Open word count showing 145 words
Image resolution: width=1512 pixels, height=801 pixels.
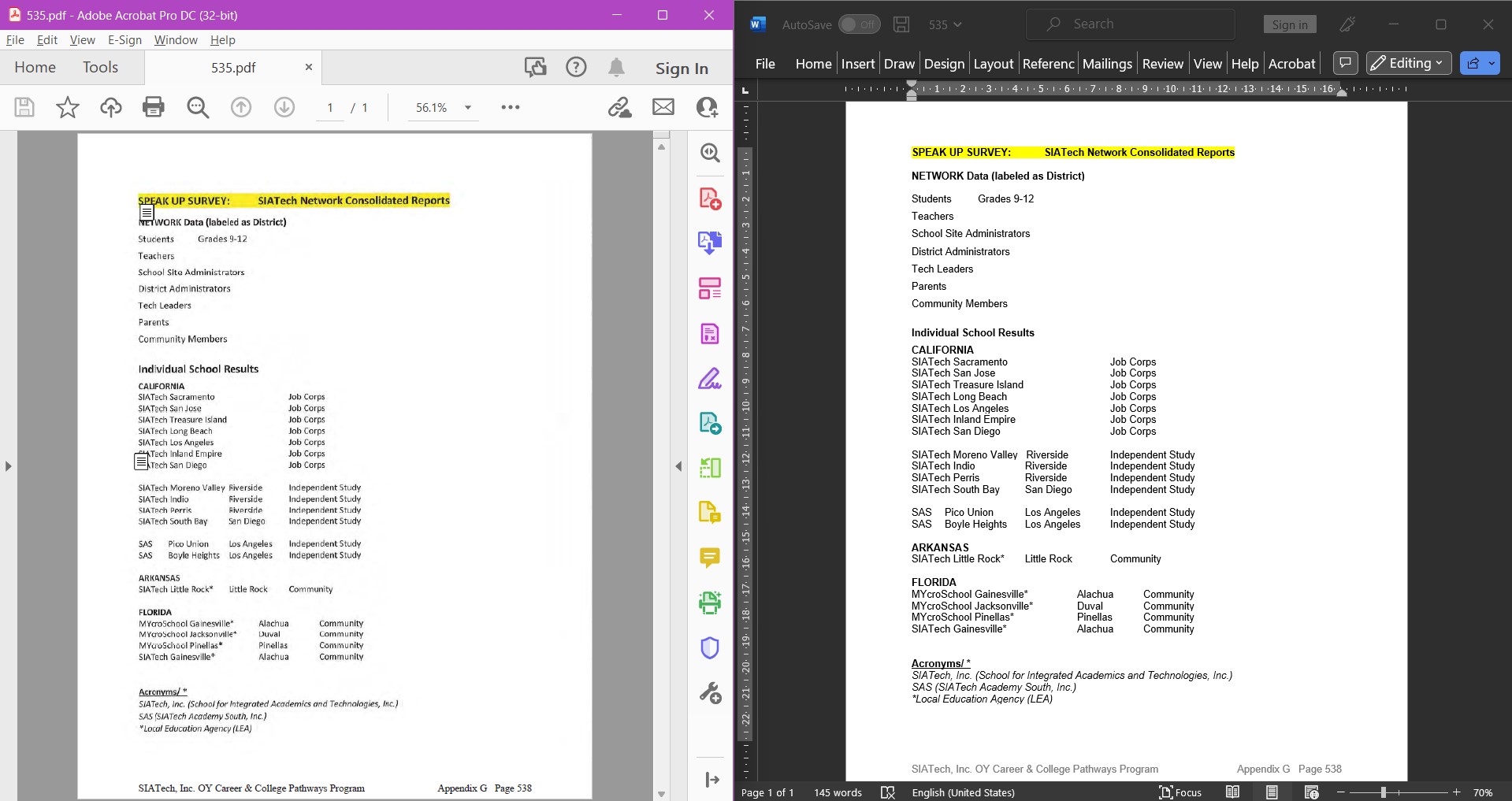(x=838, y=792)
